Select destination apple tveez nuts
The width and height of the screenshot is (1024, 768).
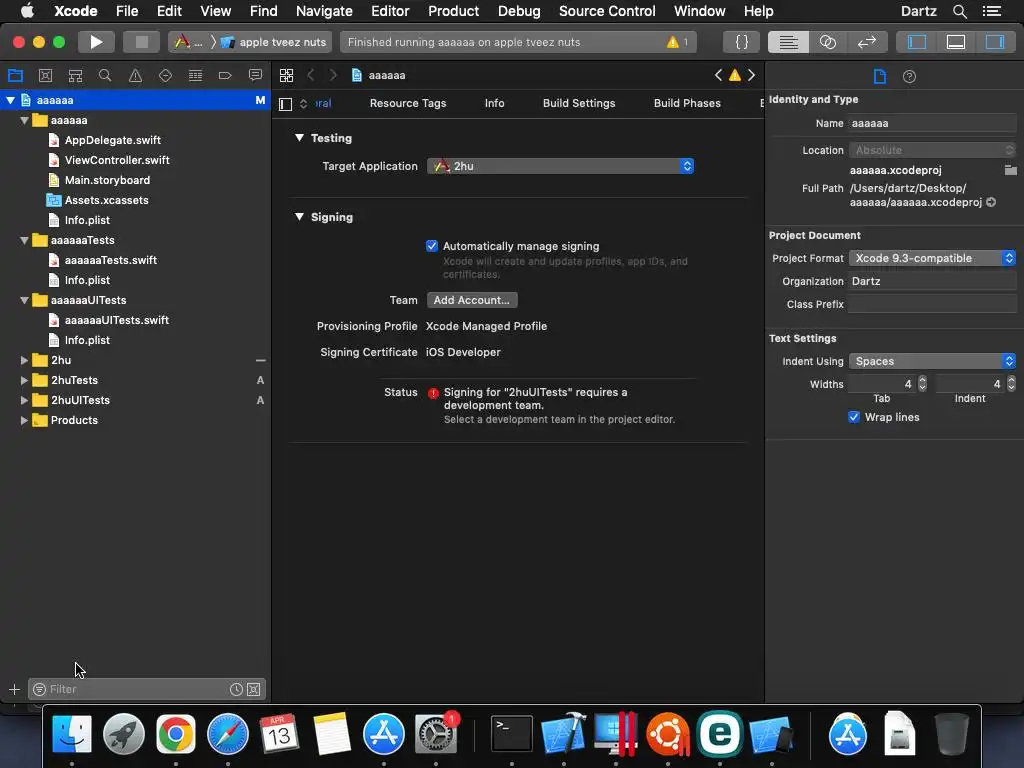coord(274,42)
